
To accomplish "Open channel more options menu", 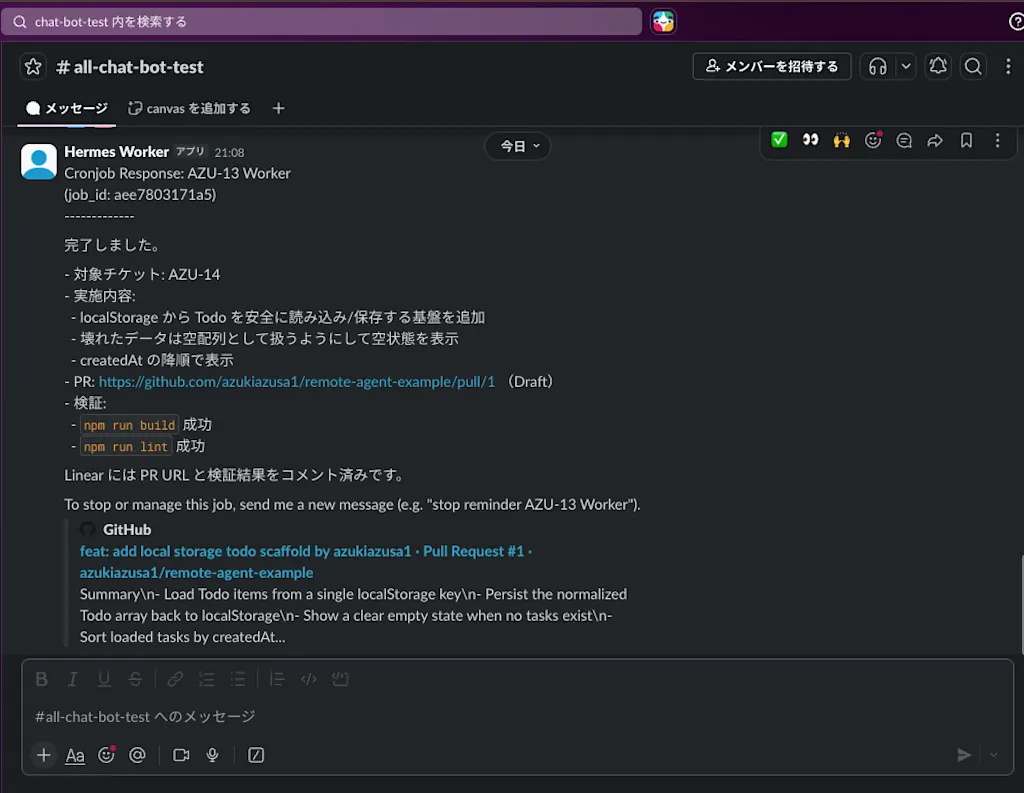I will pyautogui.click(x=1008, y=67).
